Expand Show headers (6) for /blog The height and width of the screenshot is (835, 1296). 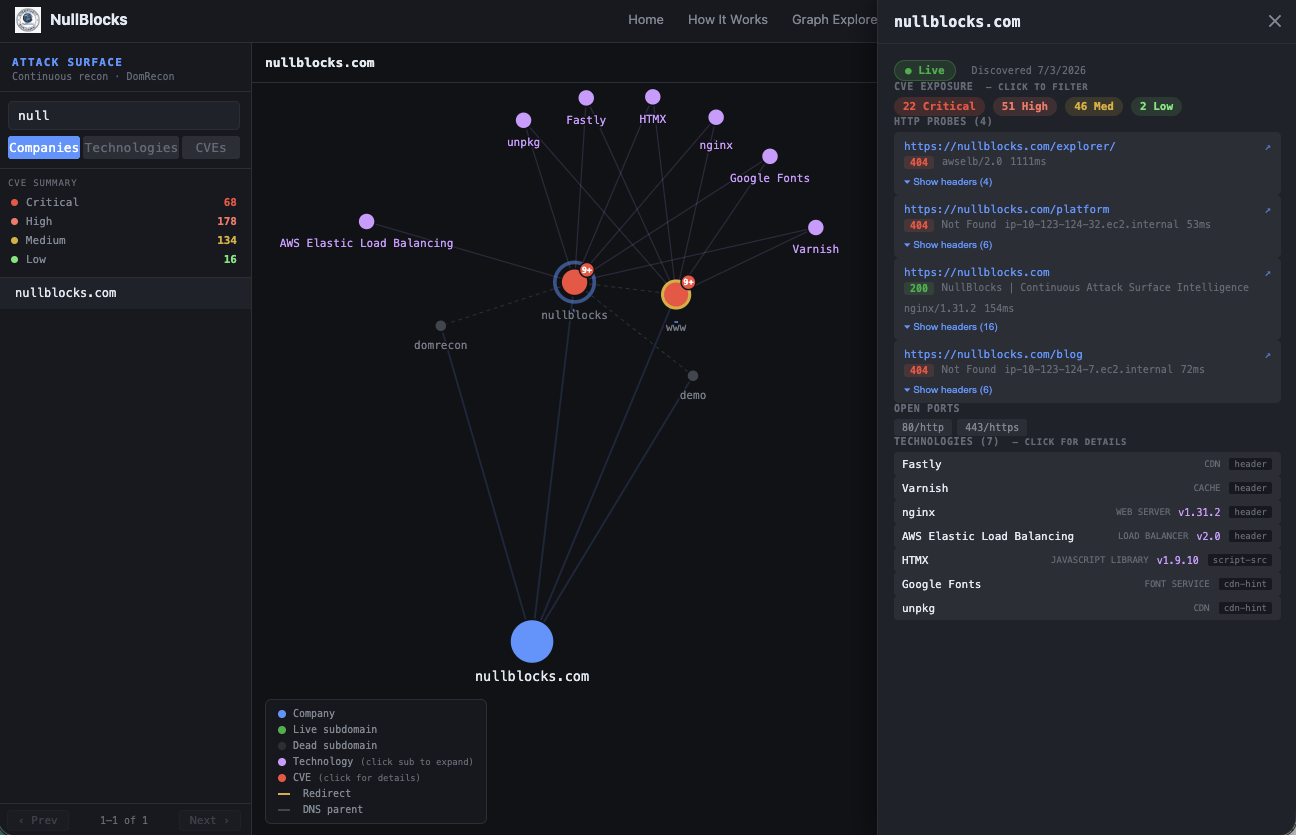click(x=948, y=390)
